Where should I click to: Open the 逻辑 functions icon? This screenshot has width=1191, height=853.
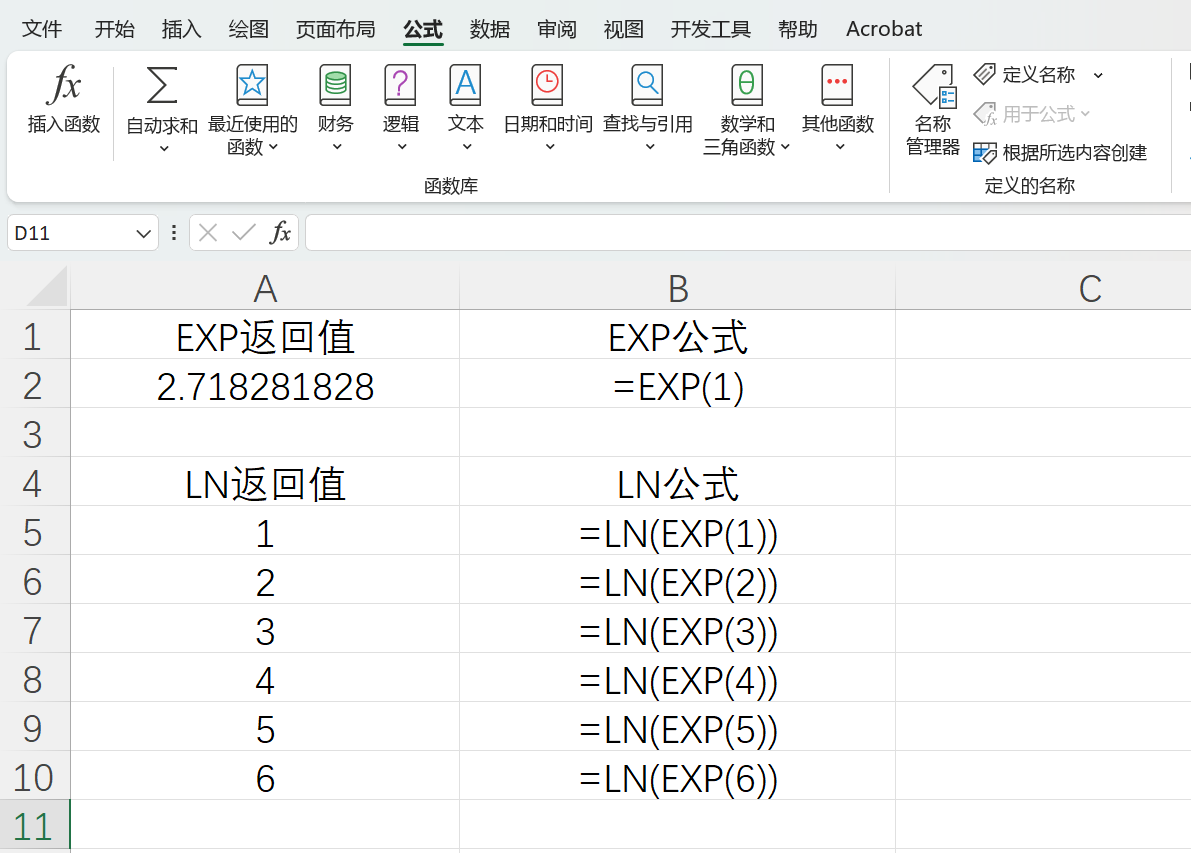pos(400,84)
